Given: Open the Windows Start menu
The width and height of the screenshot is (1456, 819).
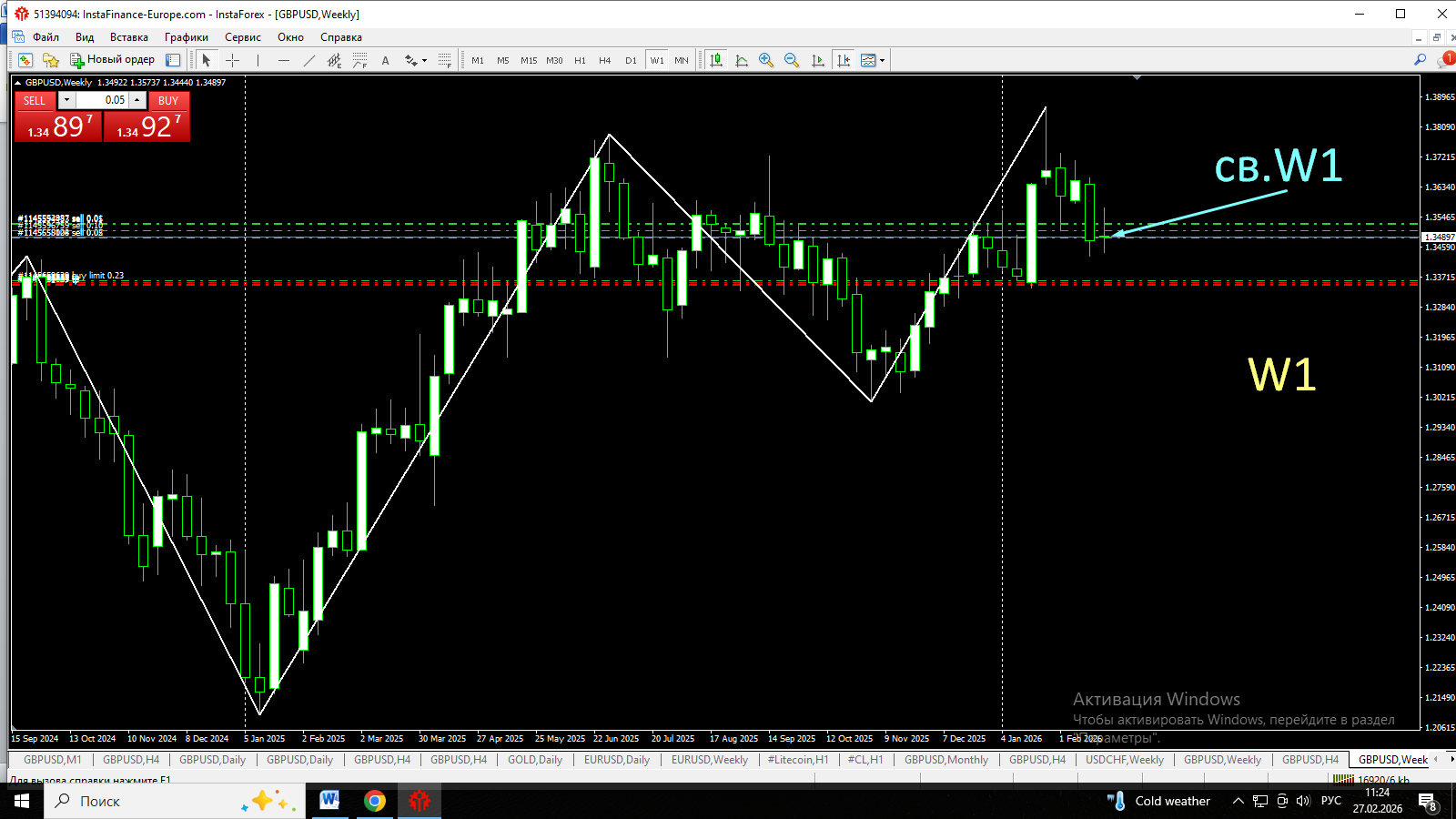Looking at the screenshot, I should (22, 801).
